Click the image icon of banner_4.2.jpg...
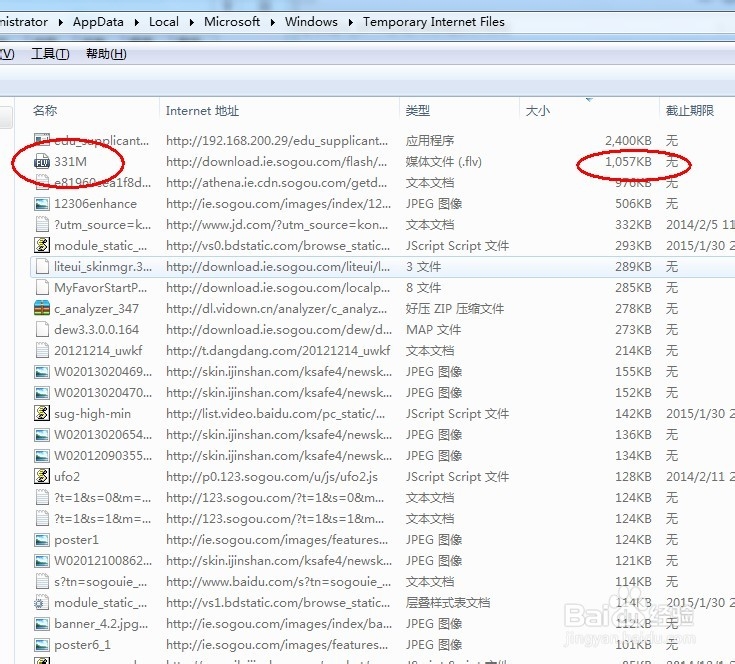Screen dimensions: 735x664 42,624
